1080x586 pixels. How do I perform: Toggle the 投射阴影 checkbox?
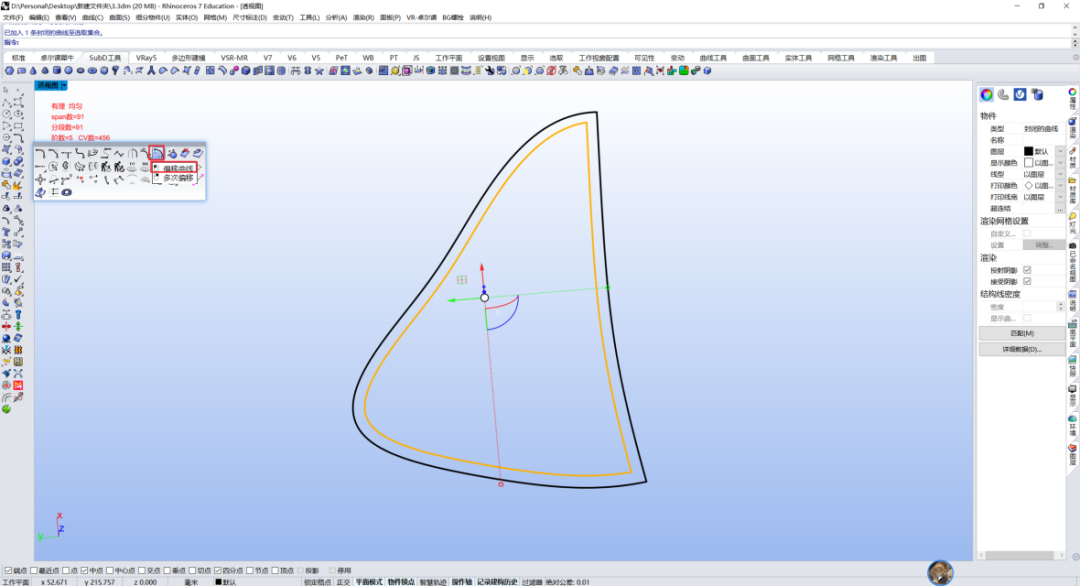[x=1027, y=270]
